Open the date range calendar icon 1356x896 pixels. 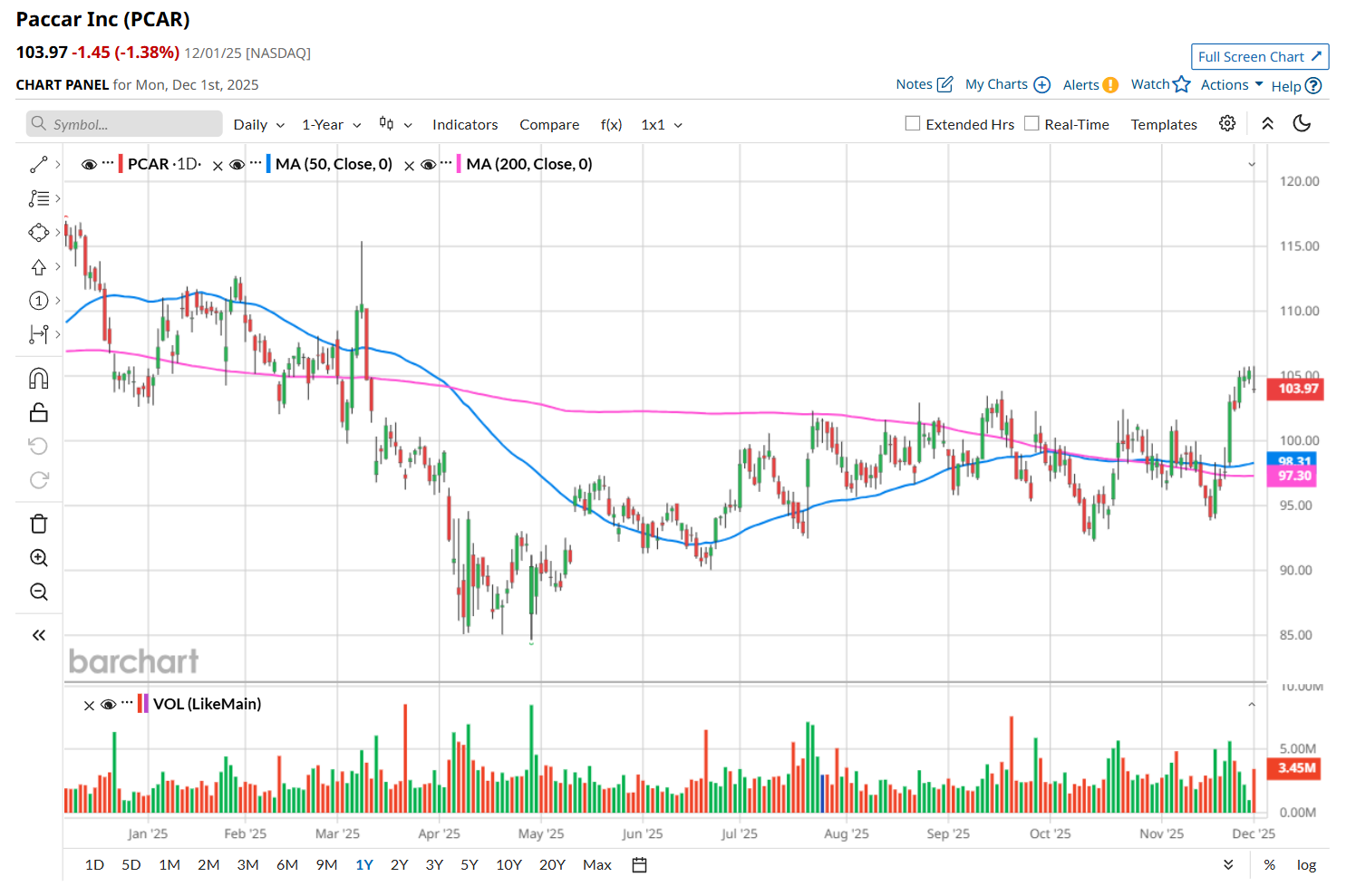[x=639, y=865]
